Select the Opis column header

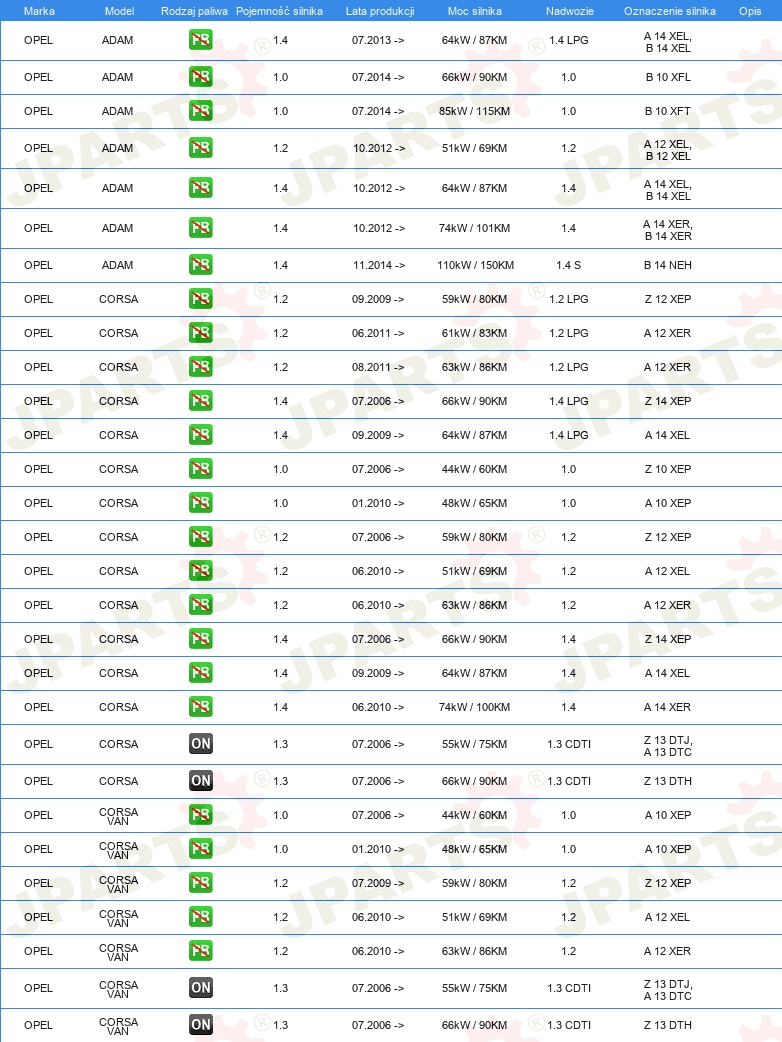[750, 11]
